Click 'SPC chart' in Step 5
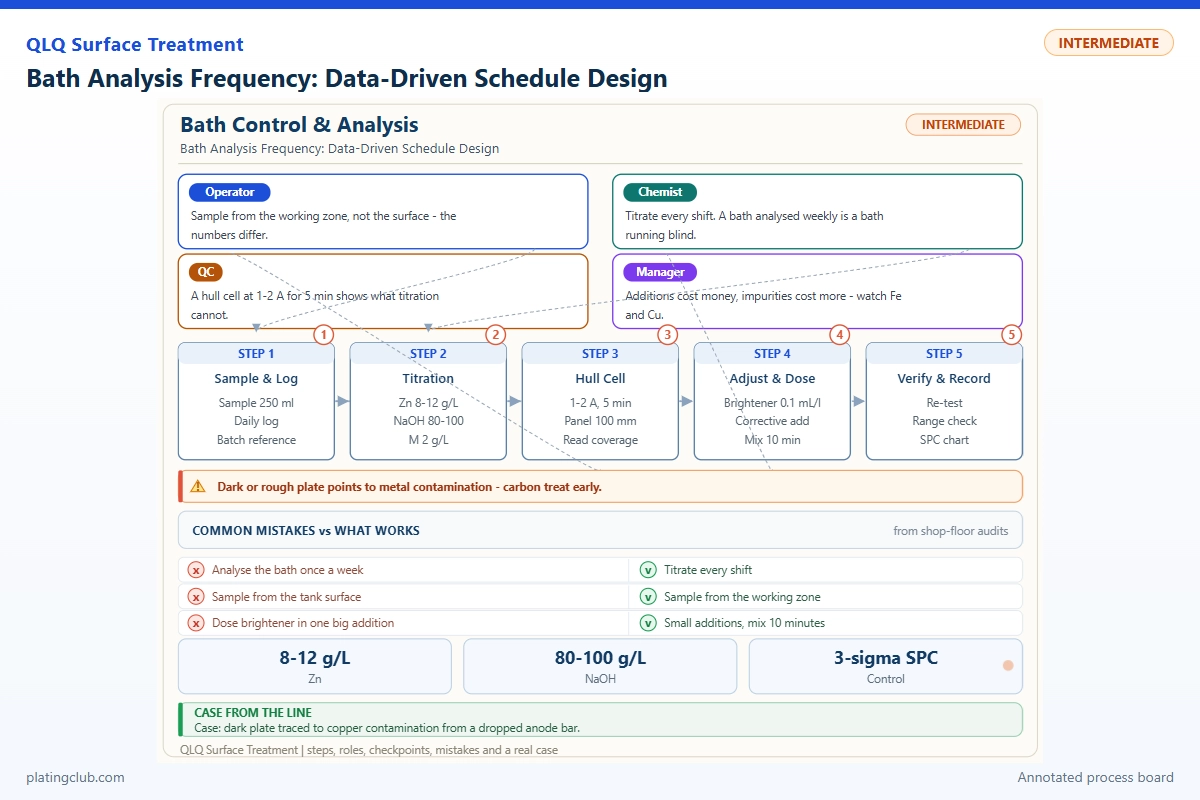The width and height of the screenshot is (1200, 800). [944, 440]
